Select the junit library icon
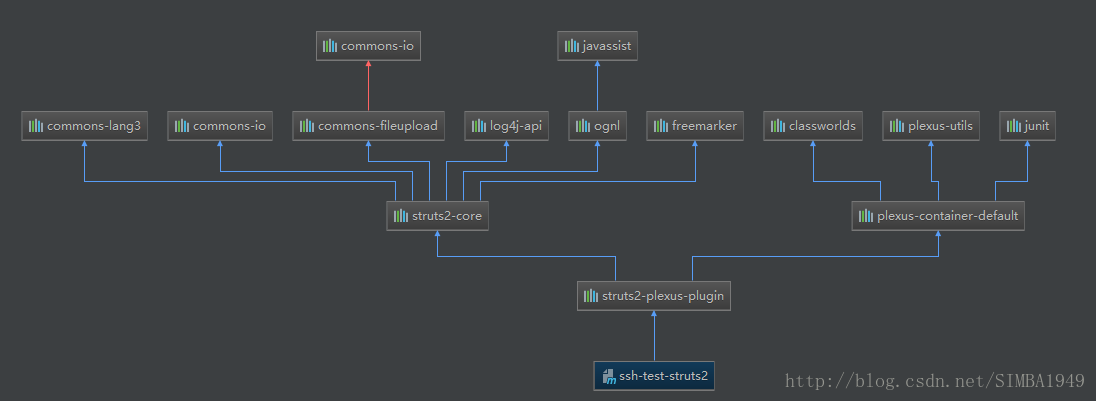 (1014, 126)
